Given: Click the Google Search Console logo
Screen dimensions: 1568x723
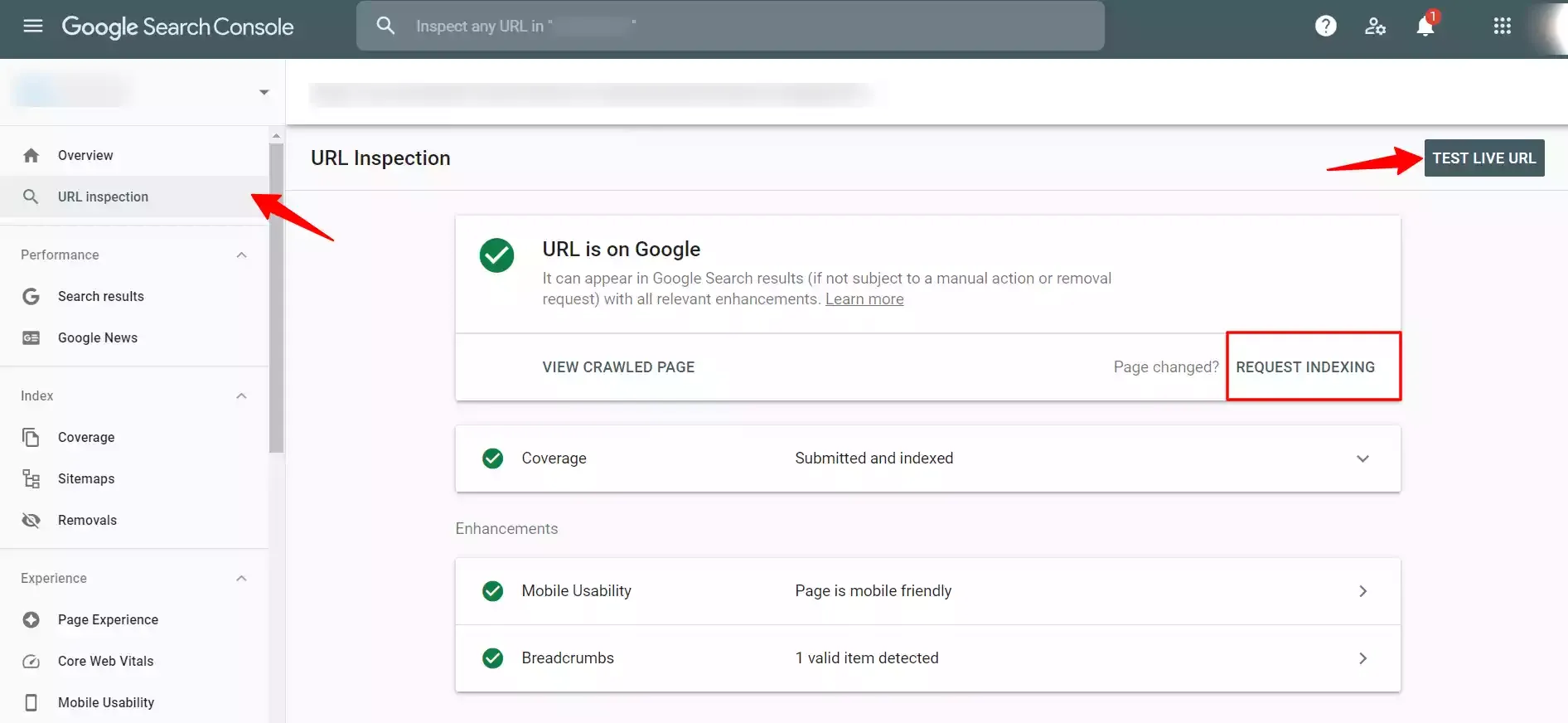Looking at the screenshot, I should (177, 27).
